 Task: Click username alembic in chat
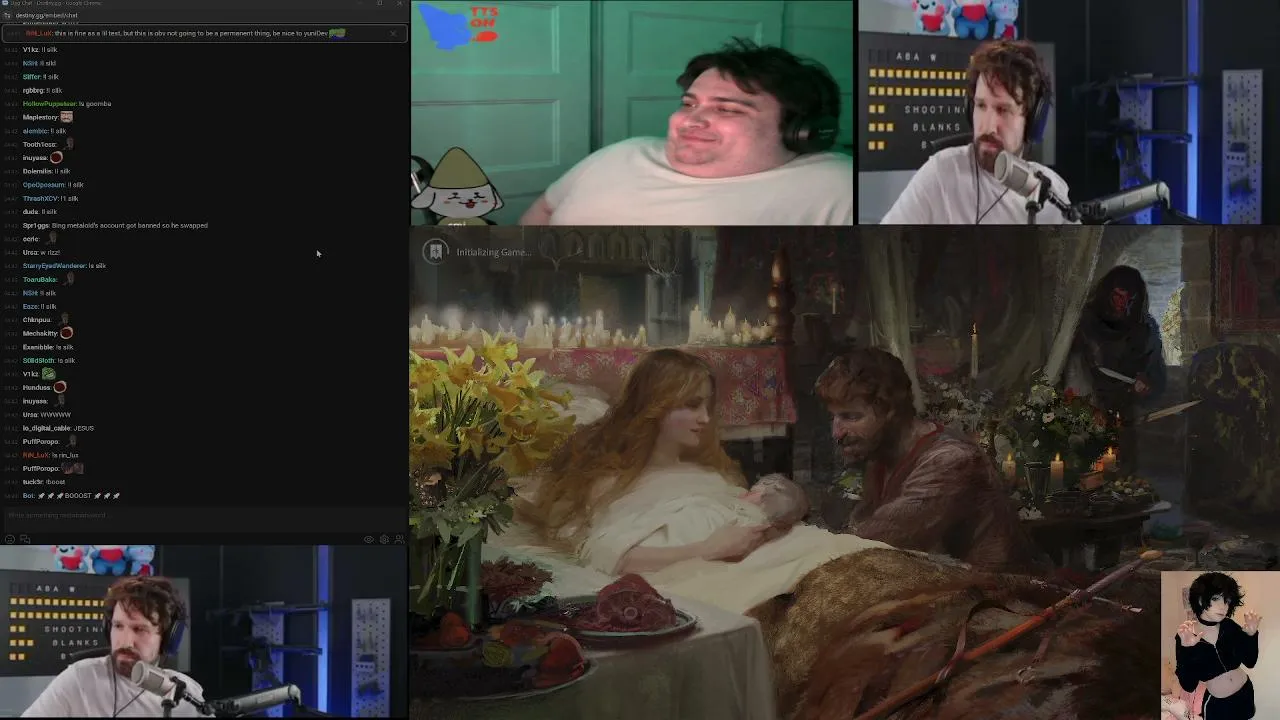[35, 131]
